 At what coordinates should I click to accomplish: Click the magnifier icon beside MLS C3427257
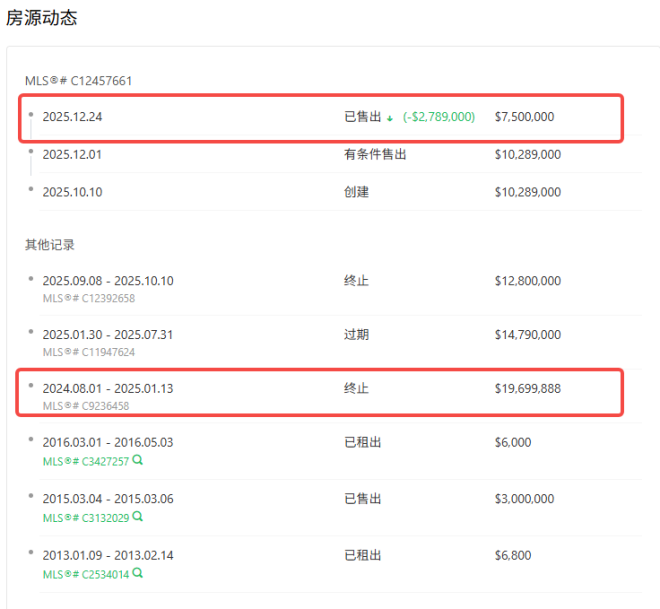[x=138, y=461]
